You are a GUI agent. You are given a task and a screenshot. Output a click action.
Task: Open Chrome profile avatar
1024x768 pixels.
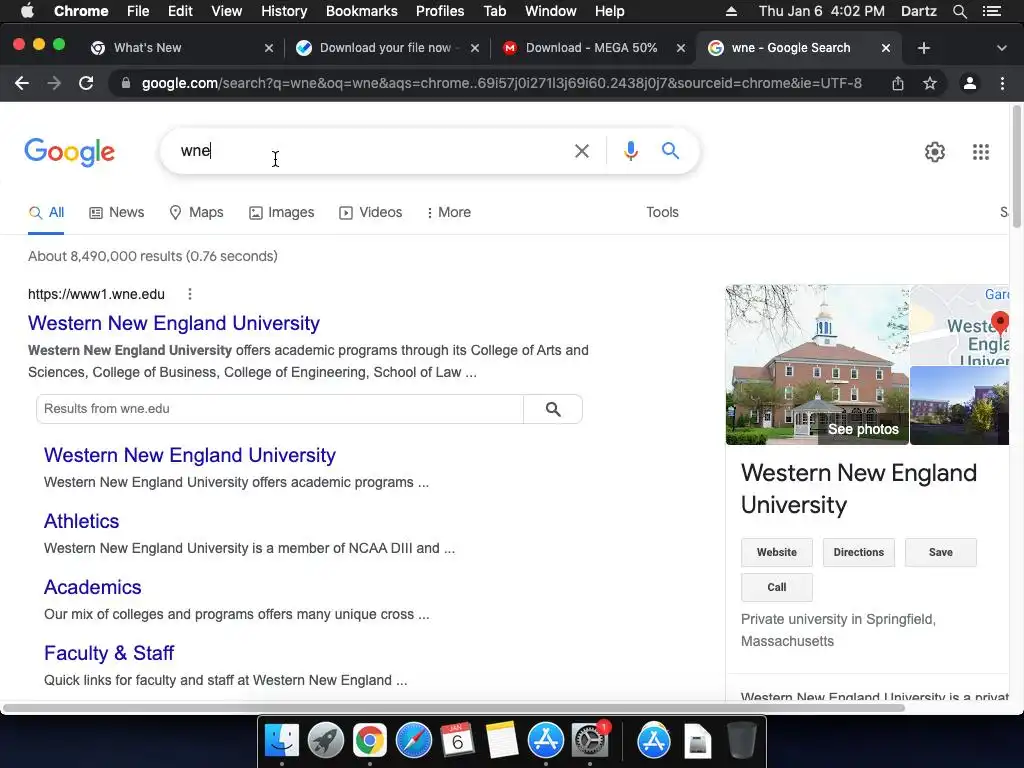point(970,83)
